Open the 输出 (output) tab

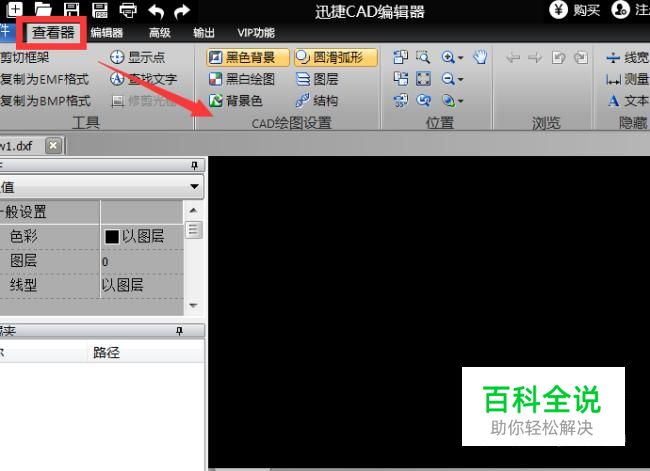[204, 33]
